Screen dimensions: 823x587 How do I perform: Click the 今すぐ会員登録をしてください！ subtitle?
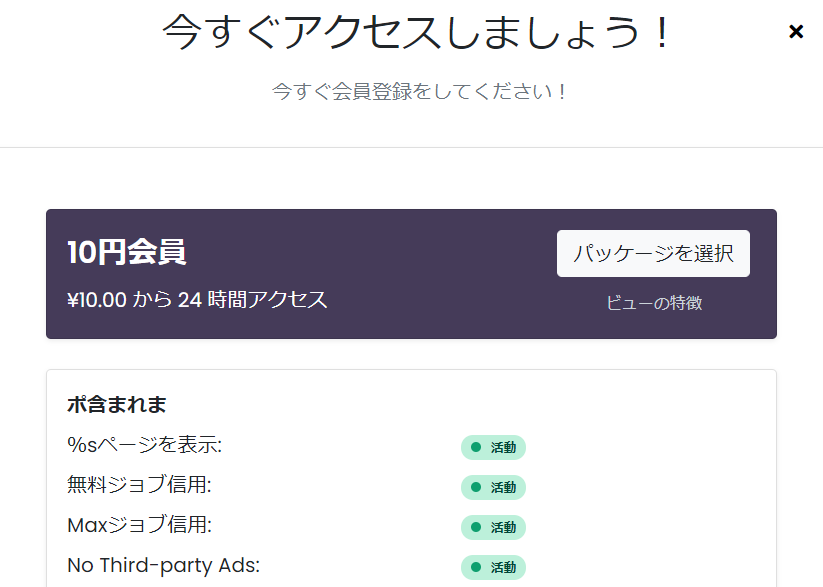tap(419, 91)
